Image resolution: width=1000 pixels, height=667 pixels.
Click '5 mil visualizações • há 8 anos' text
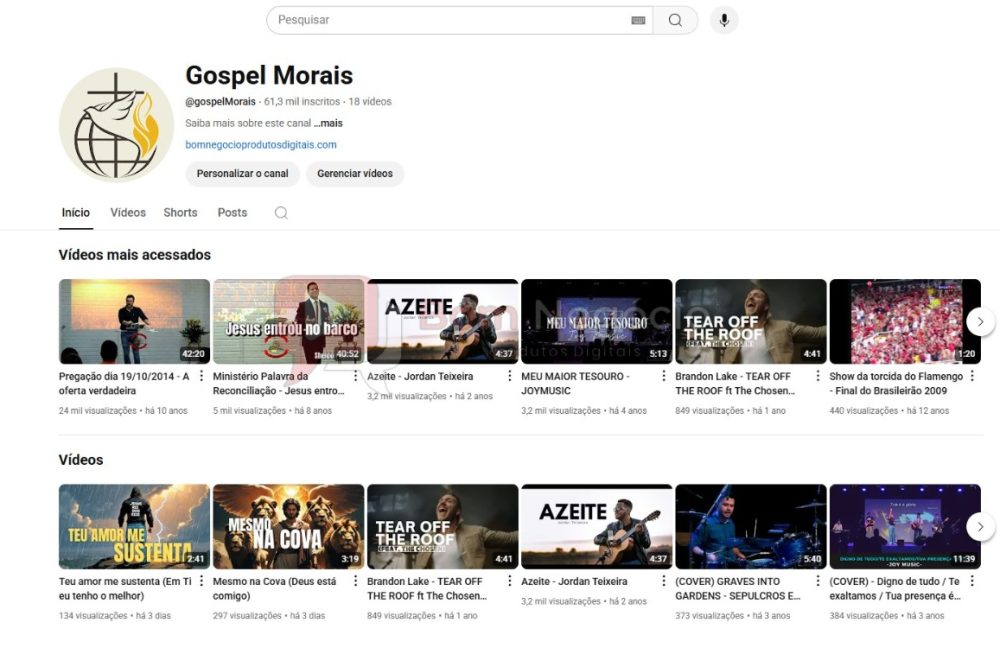(x=272, y=411)
